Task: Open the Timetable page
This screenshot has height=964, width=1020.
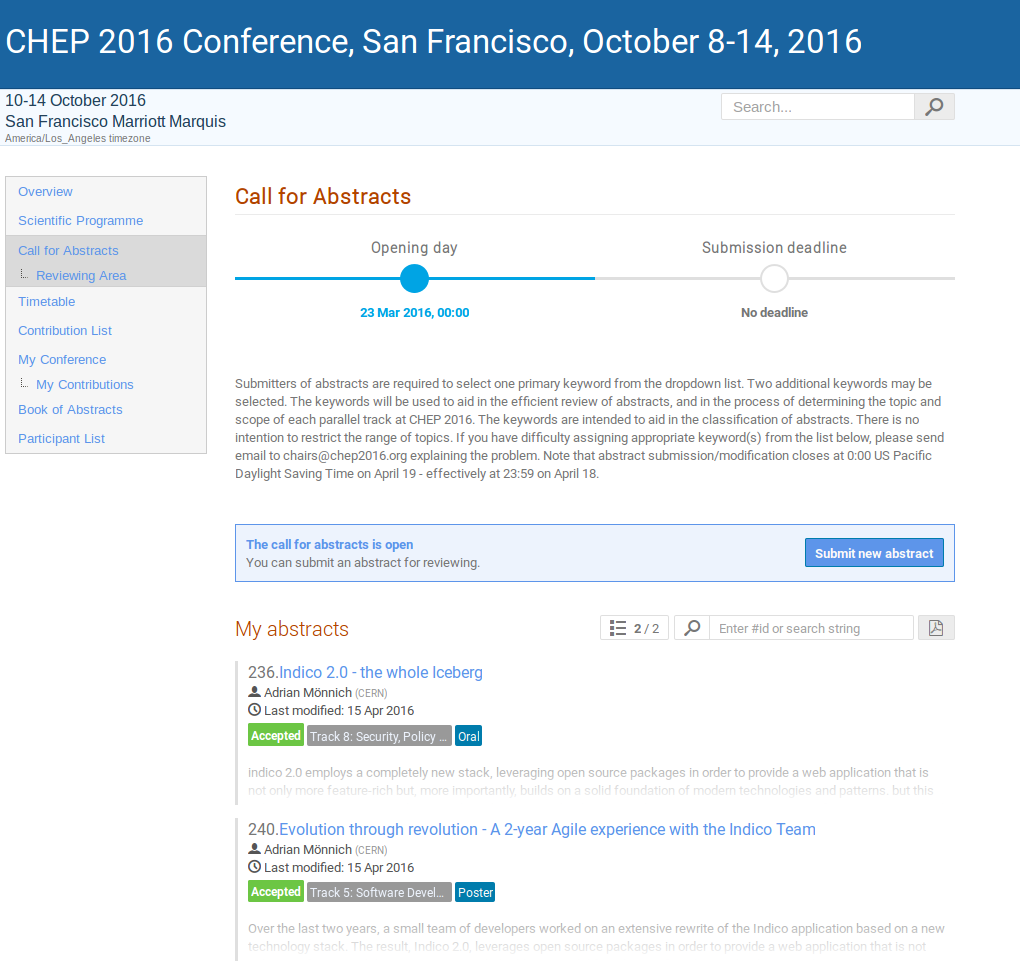Action: point(47,302)
